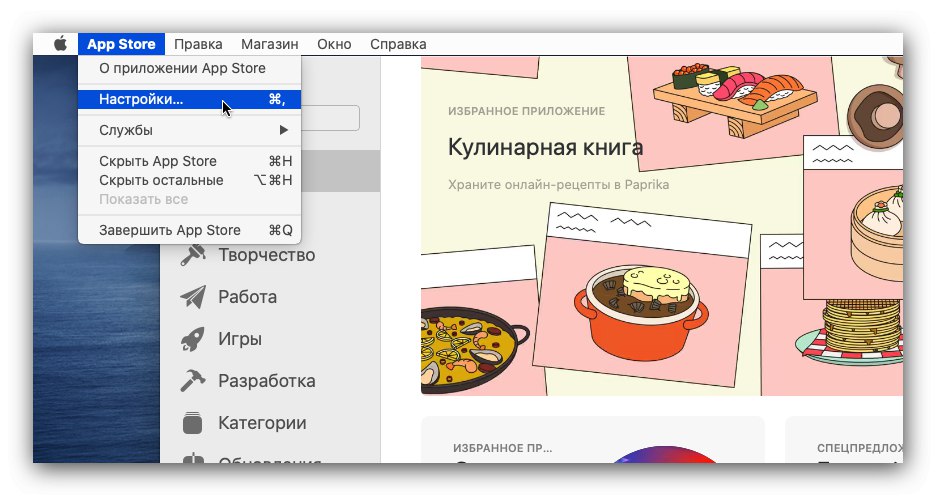Image resolution: width=936 pixels, height=496 pixels.
Task: Open the Окно menu
Action: point(334,44)
